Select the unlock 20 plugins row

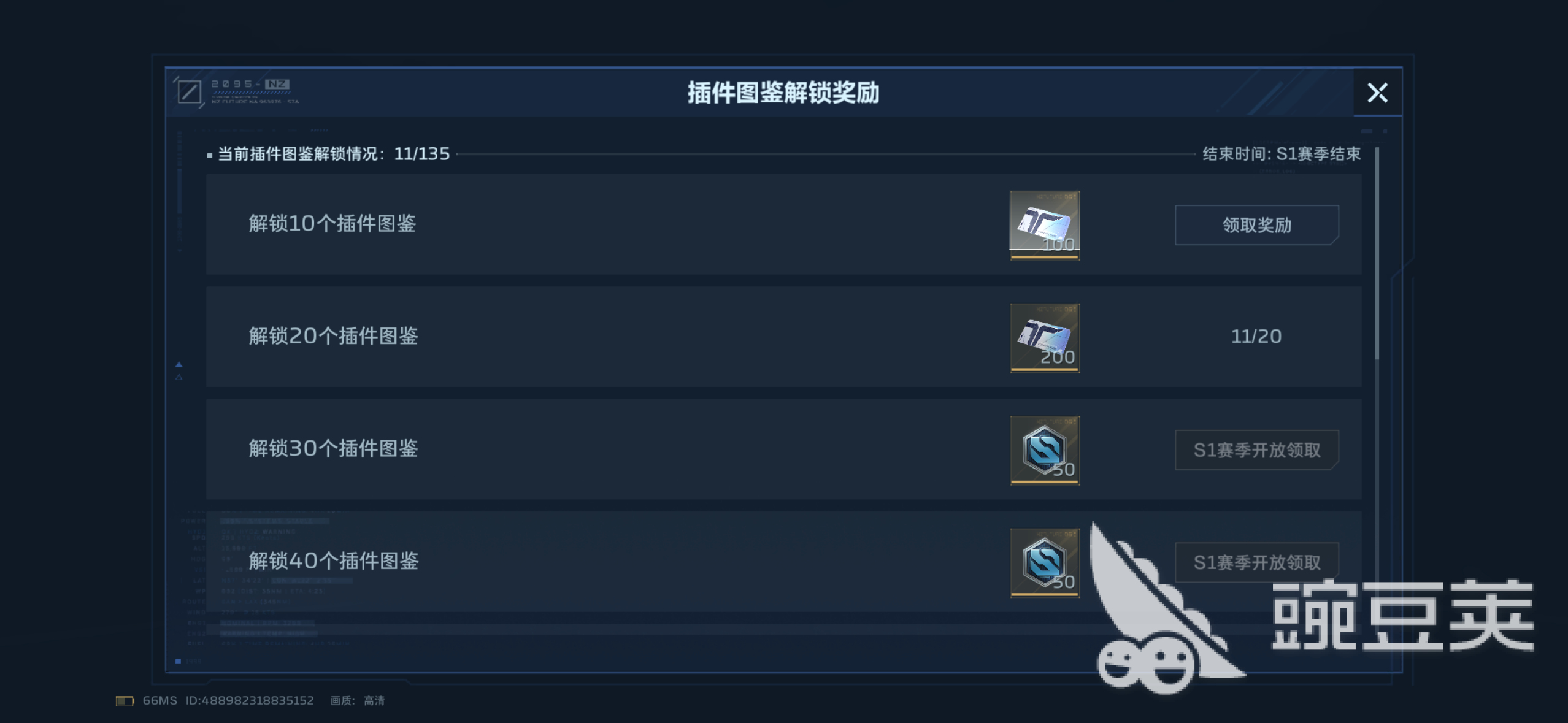click(783, 337)
